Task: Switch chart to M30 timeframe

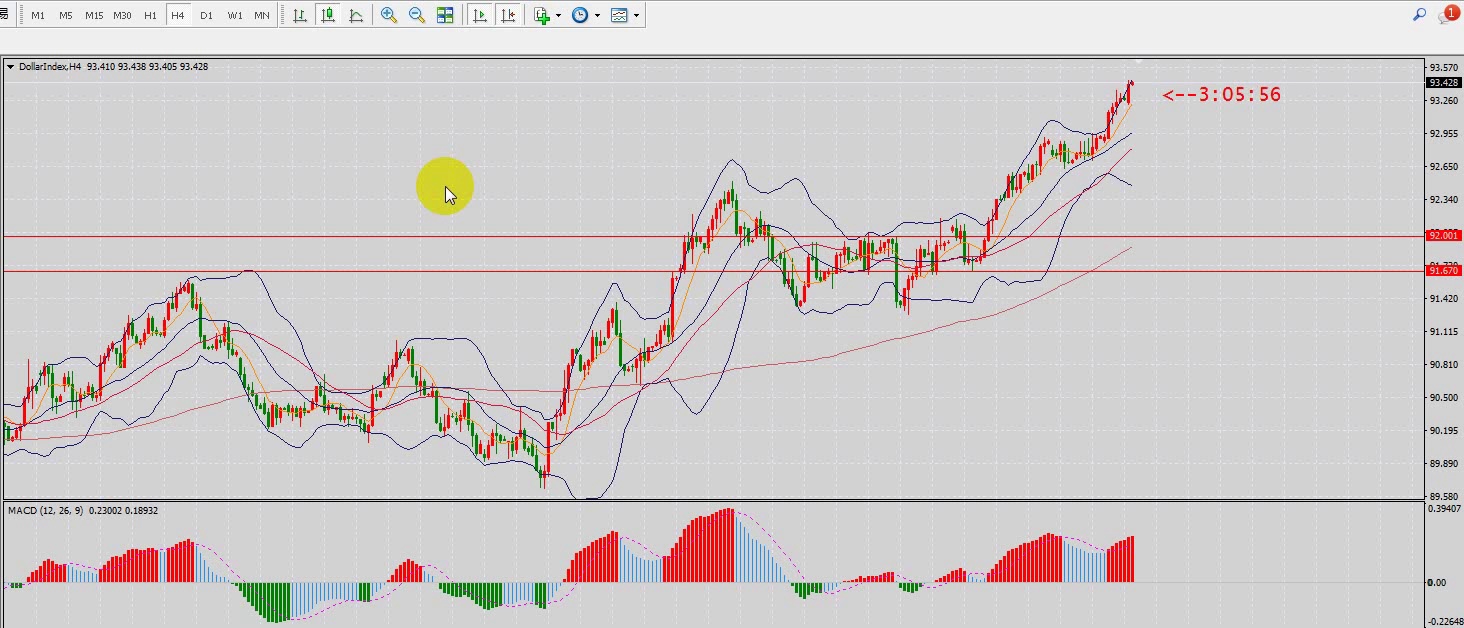Action: pyautogui.click(x=122, y=15)
